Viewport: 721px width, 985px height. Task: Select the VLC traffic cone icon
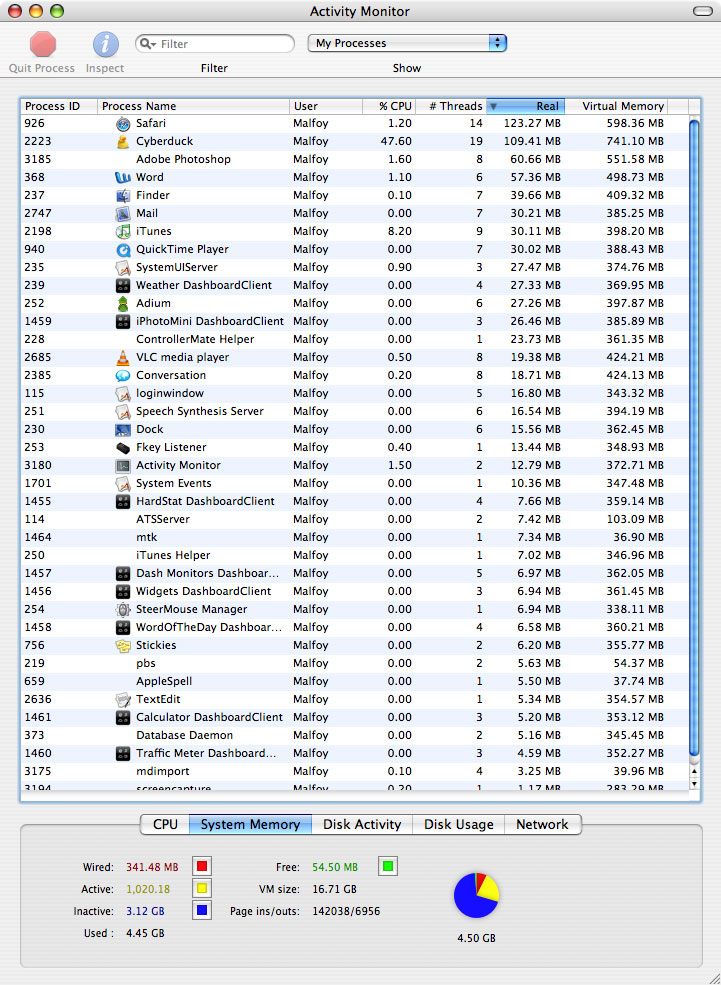(123, 357)
